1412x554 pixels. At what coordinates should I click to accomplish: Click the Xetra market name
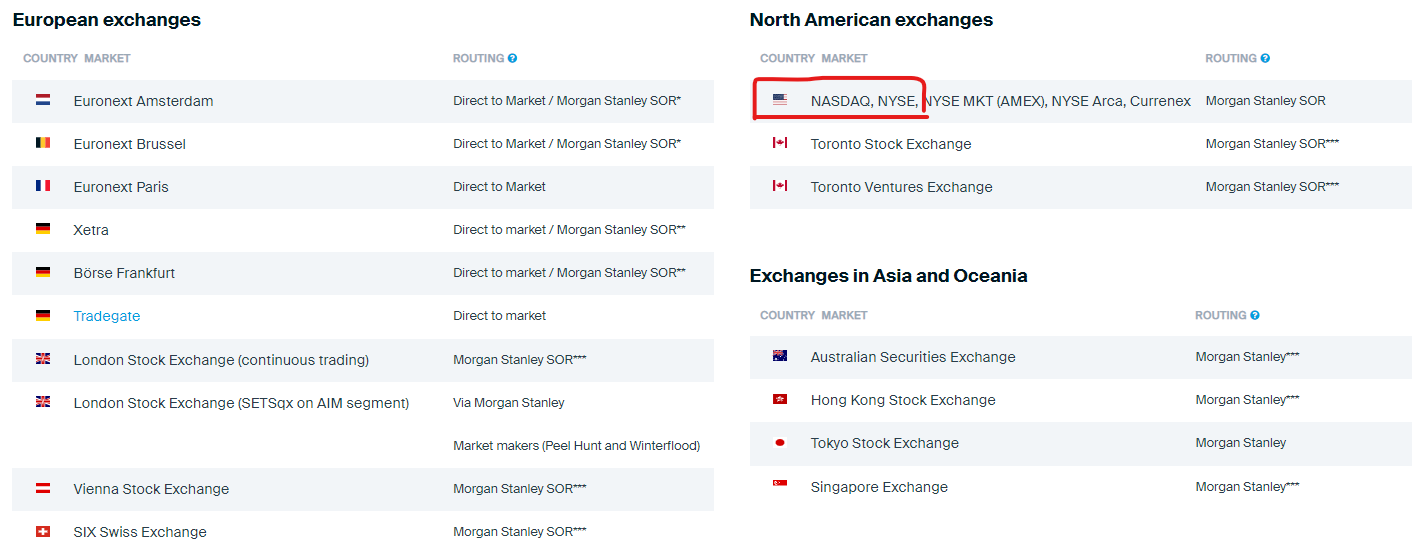pos(91,230)
